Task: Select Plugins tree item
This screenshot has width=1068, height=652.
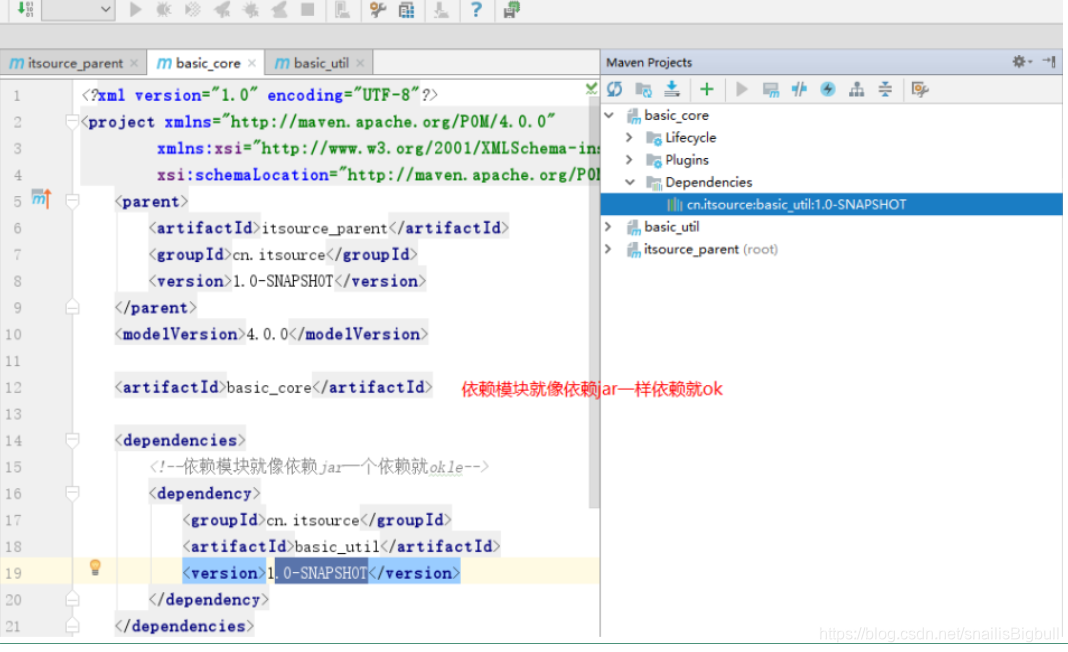Action: 687,160
